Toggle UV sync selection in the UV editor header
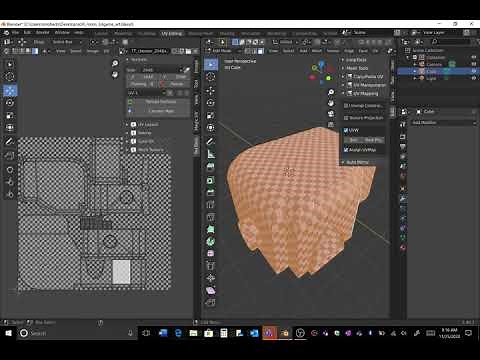The height and width of the screenshot is (360, 480). point(7,51)
